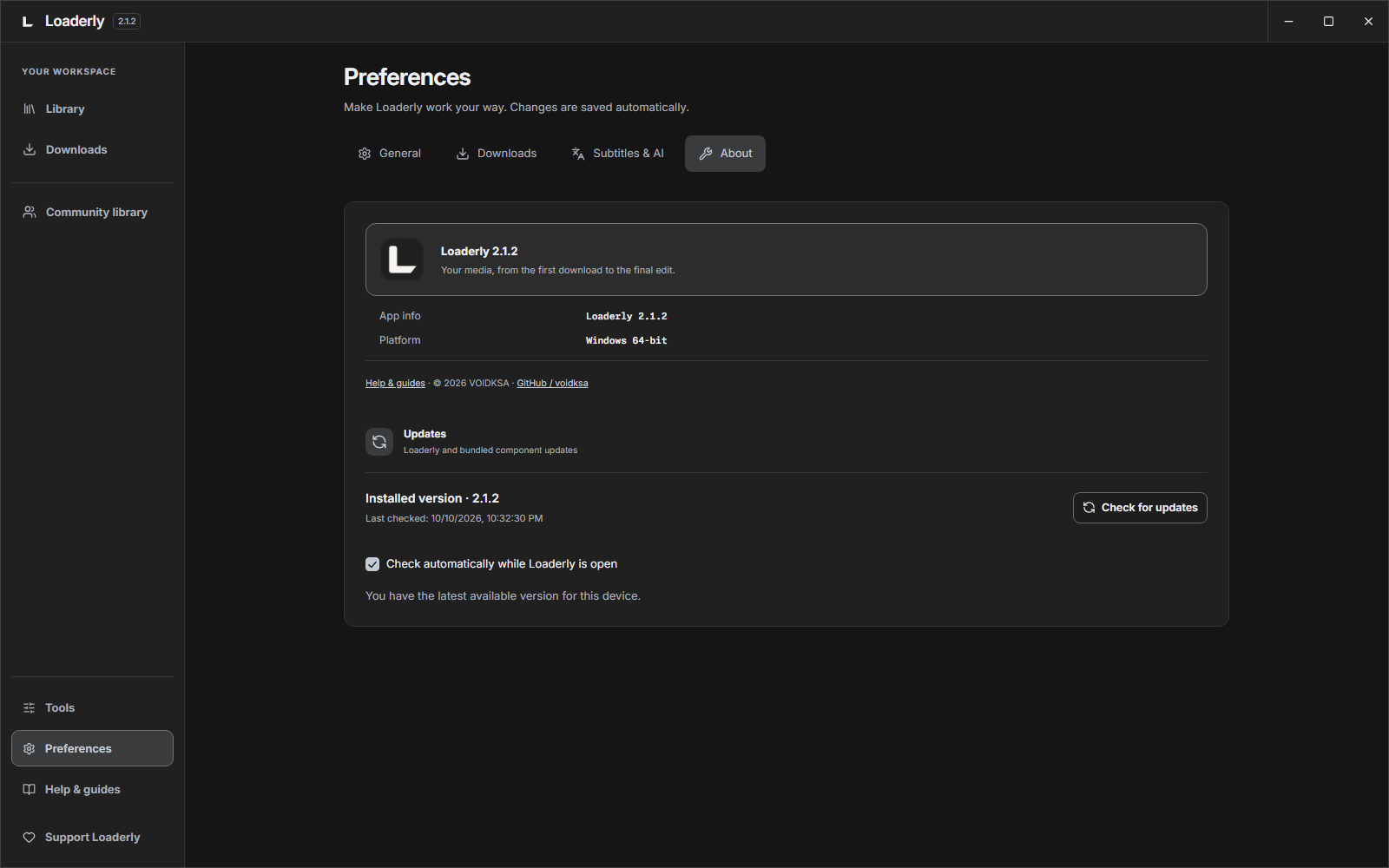Click the Updates refresh icon
Viewport: 1389px width, 868px height.
click(379, 442)
